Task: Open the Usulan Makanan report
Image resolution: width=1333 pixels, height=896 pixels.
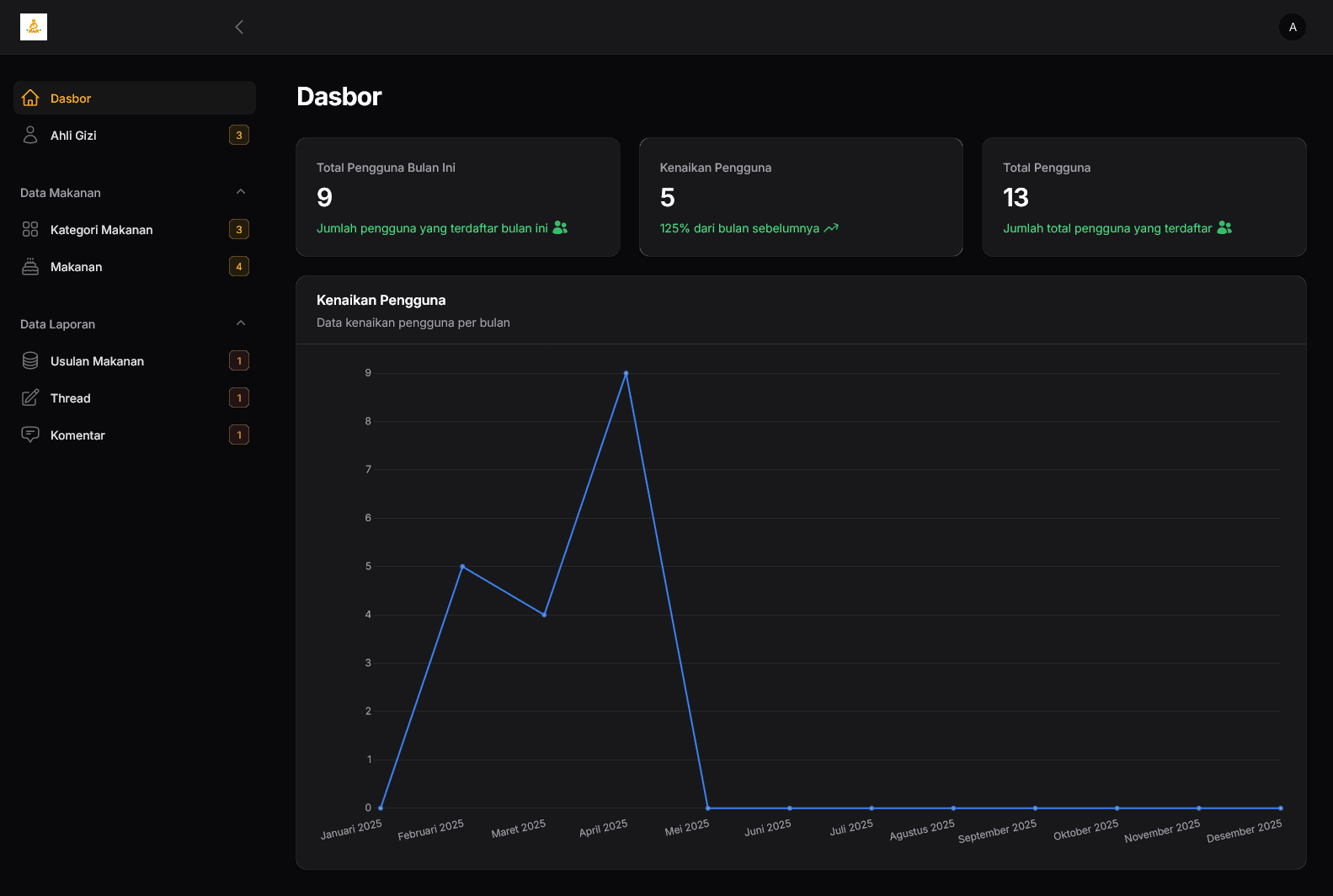Action: tap(135, 360)
